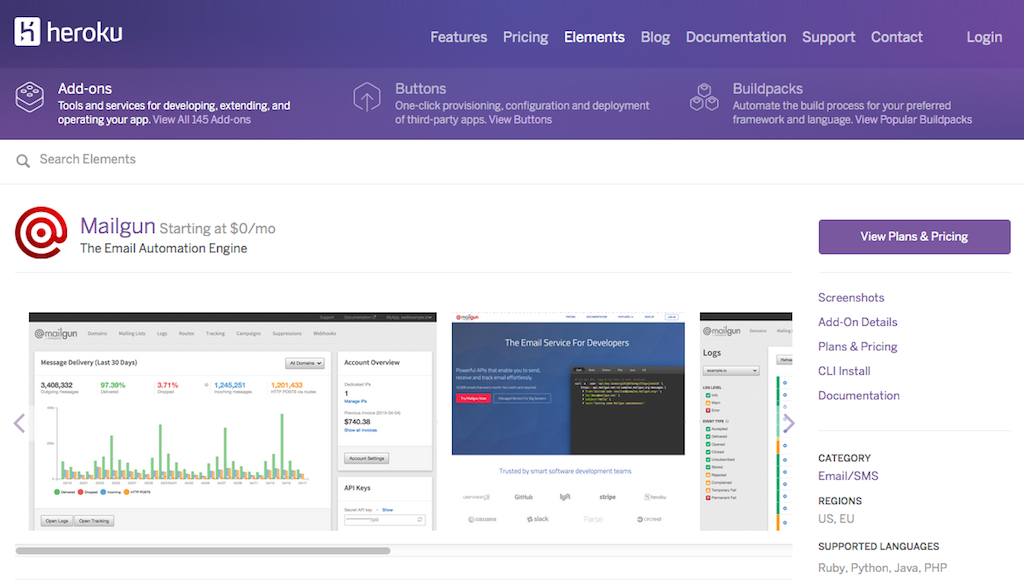Click the Buttons heading
This screenshot has width=1024, height=585.
[420, 89]
